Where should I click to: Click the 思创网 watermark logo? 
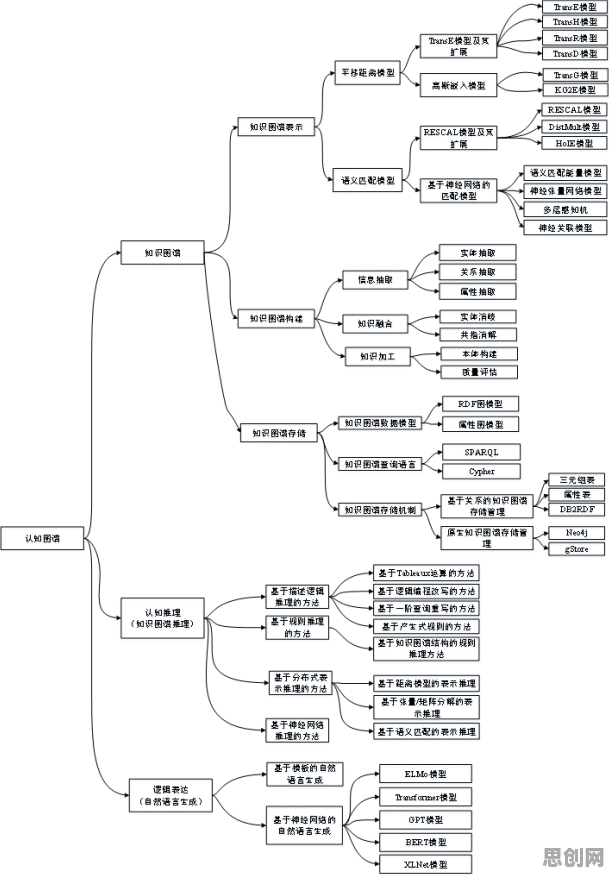pyautogui.click(x=575, y=856)
